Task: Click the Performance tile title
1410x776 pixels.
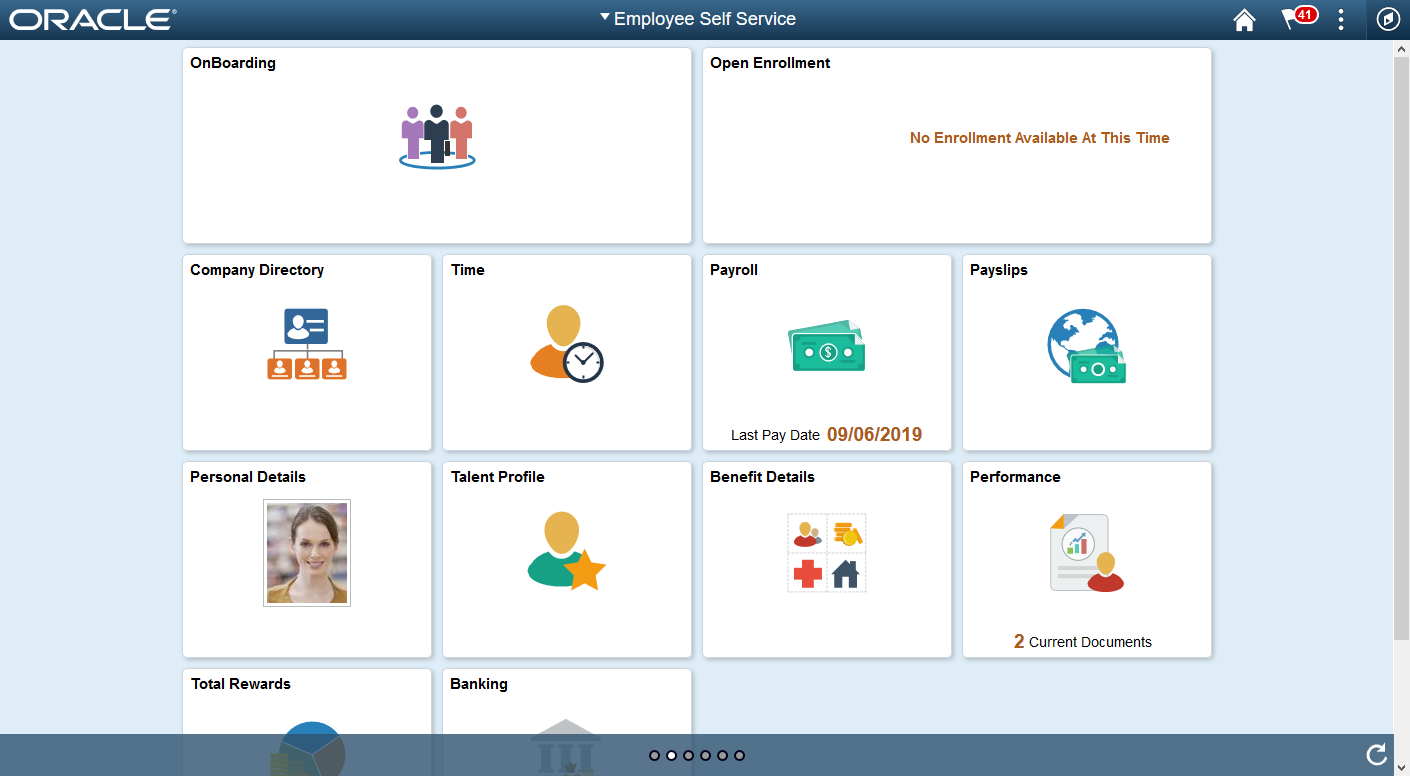Action: tap(1015, 477)
